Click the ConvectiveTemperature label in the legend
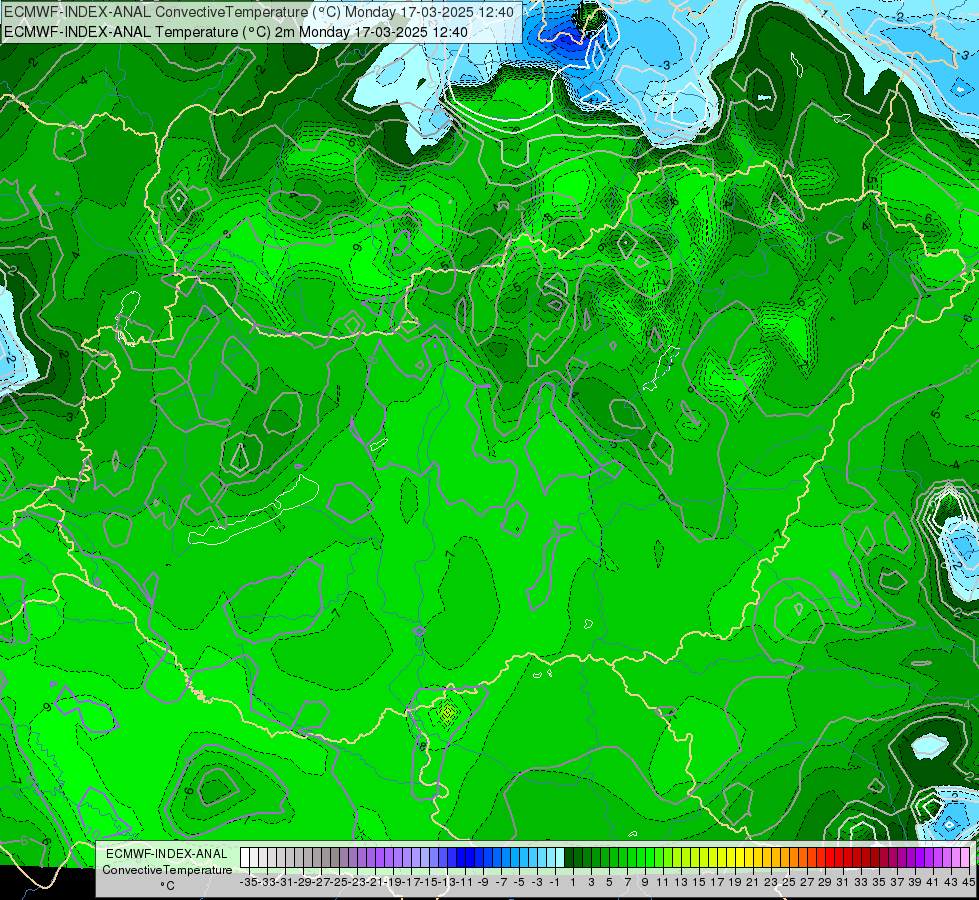This screenshot has width=979, height=900. (x=167, y=870)
